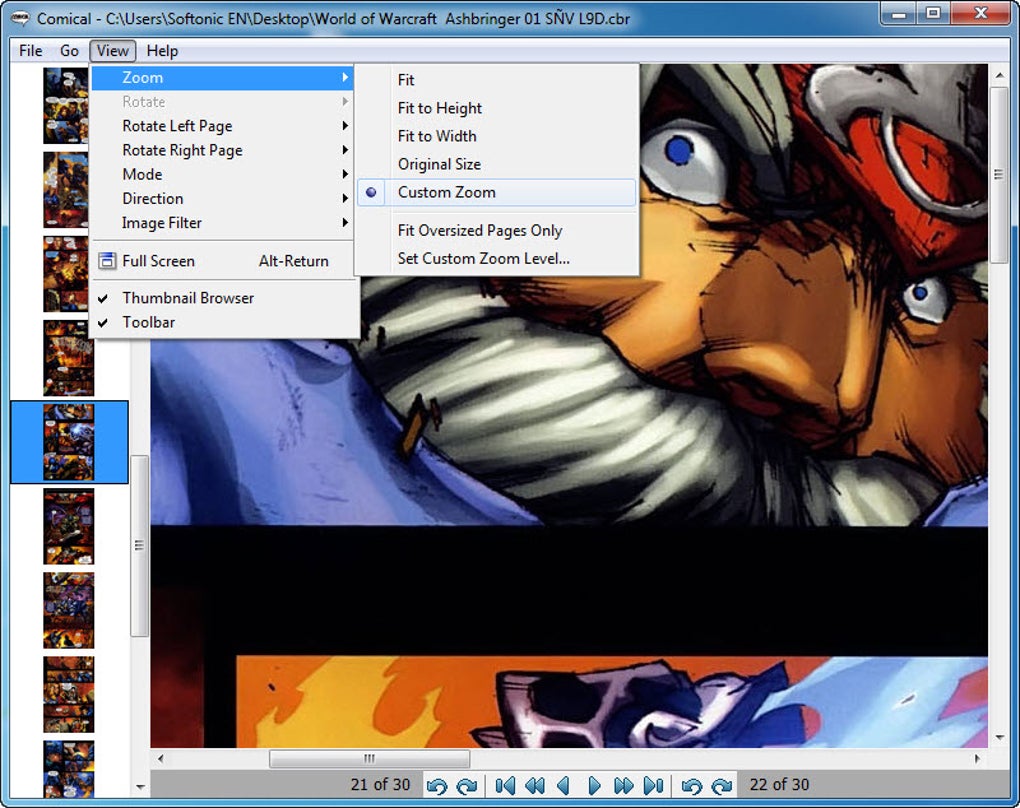Click the '22 of 30' page indicator
This screenshot has width=1020, height=808.
779,785
